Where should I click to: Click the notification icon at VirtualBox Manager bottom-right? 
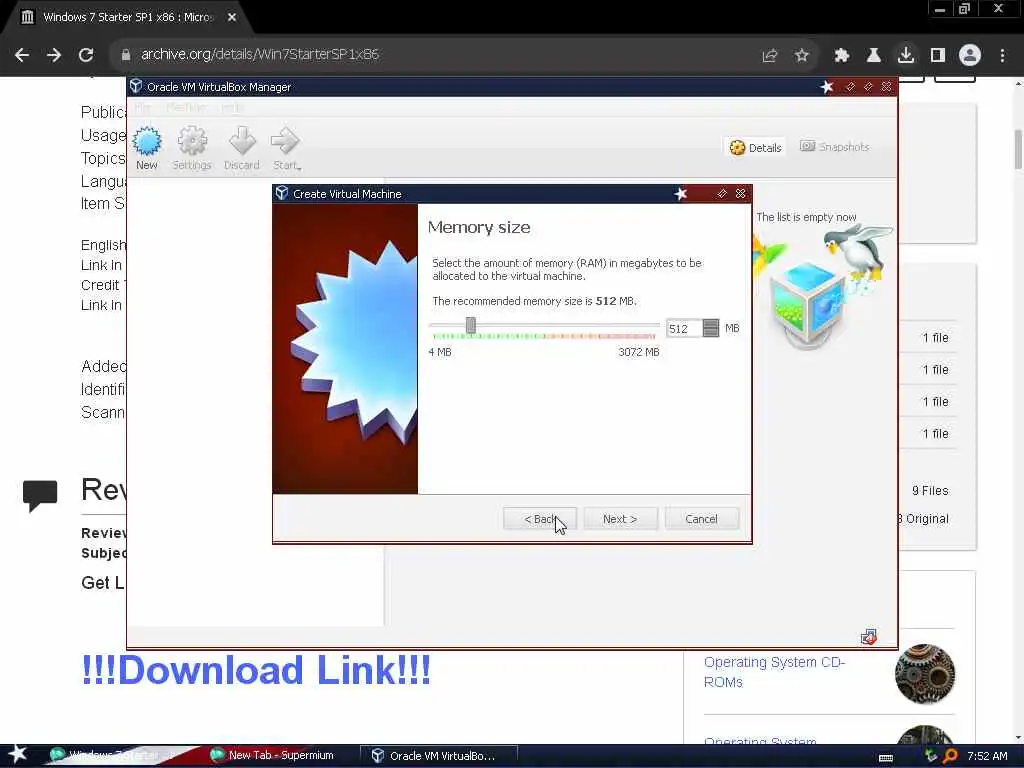coord(869,637)
